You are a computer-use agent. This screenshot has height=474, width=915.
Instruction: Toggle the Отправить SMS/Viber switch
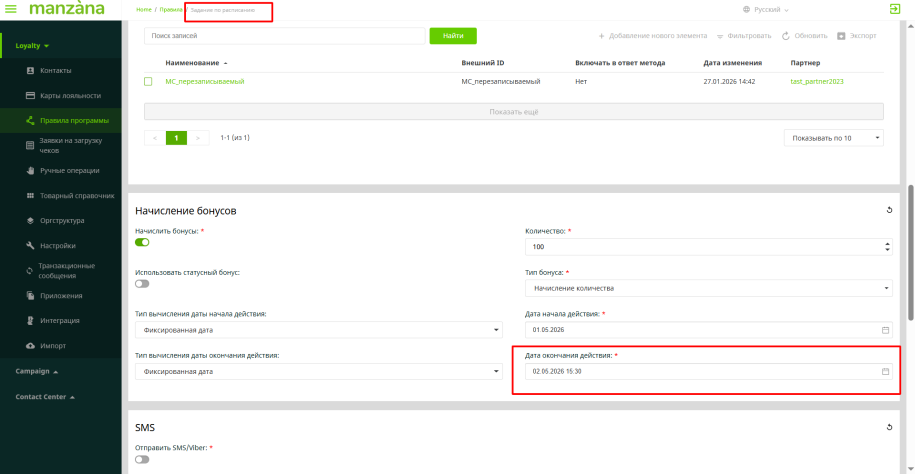(x=142, y=459)
